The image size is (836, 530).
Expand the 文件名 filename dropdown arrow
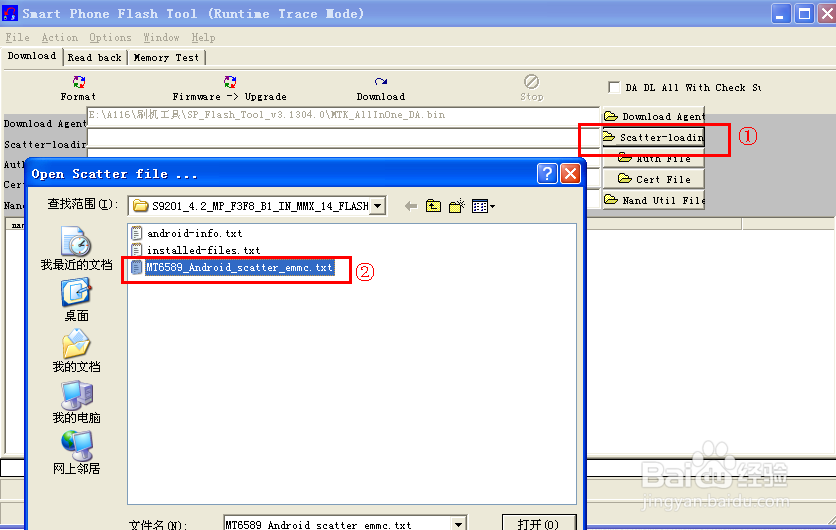click(x=459, y=524)
